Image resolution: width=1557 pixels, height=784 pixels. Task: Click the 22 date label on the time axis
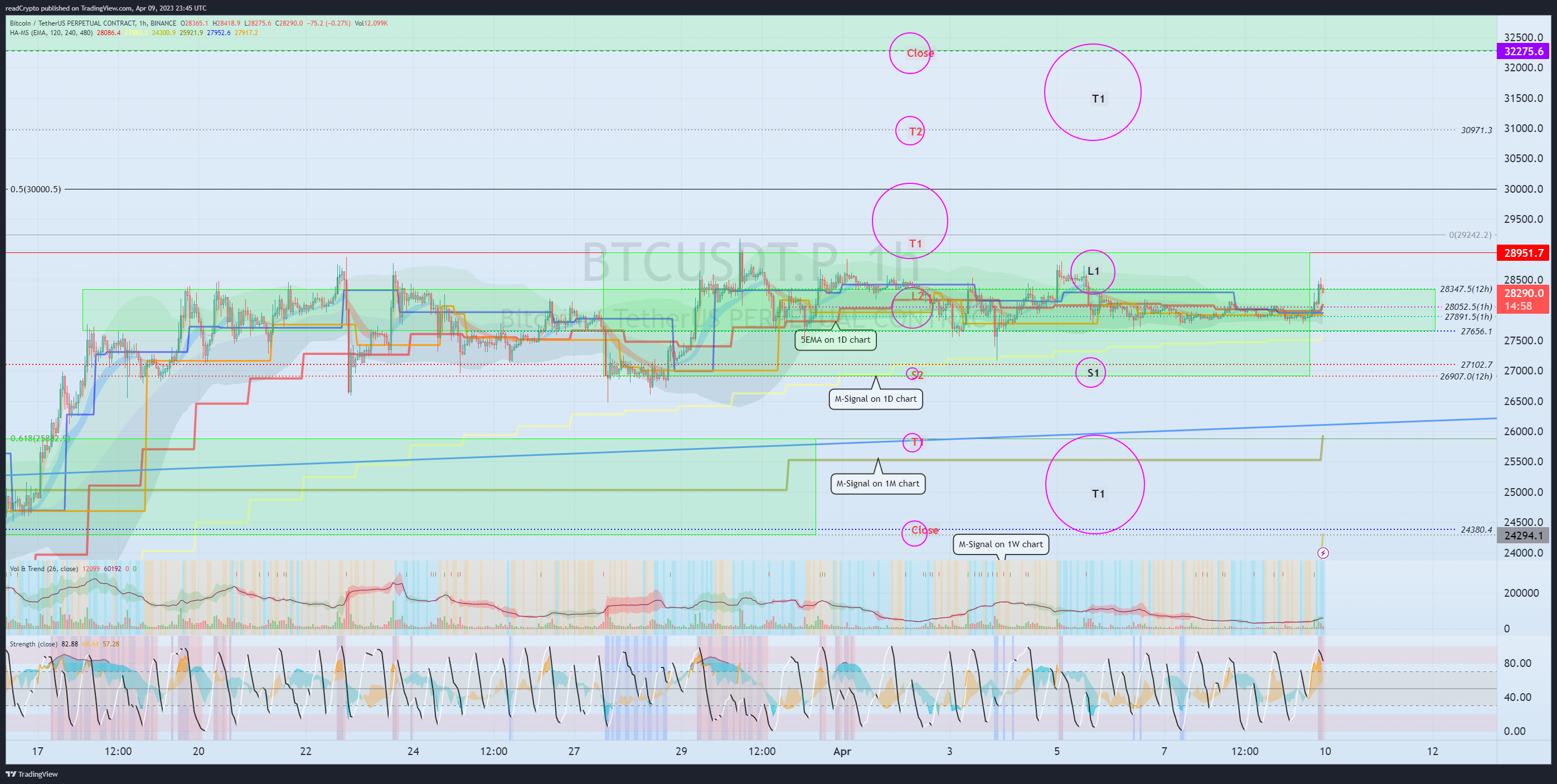[x=306, y=751]
